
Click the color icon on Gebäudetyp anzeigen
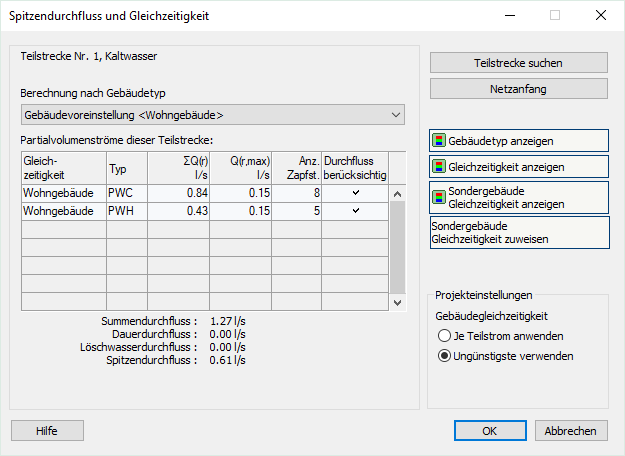coord(439,141)
